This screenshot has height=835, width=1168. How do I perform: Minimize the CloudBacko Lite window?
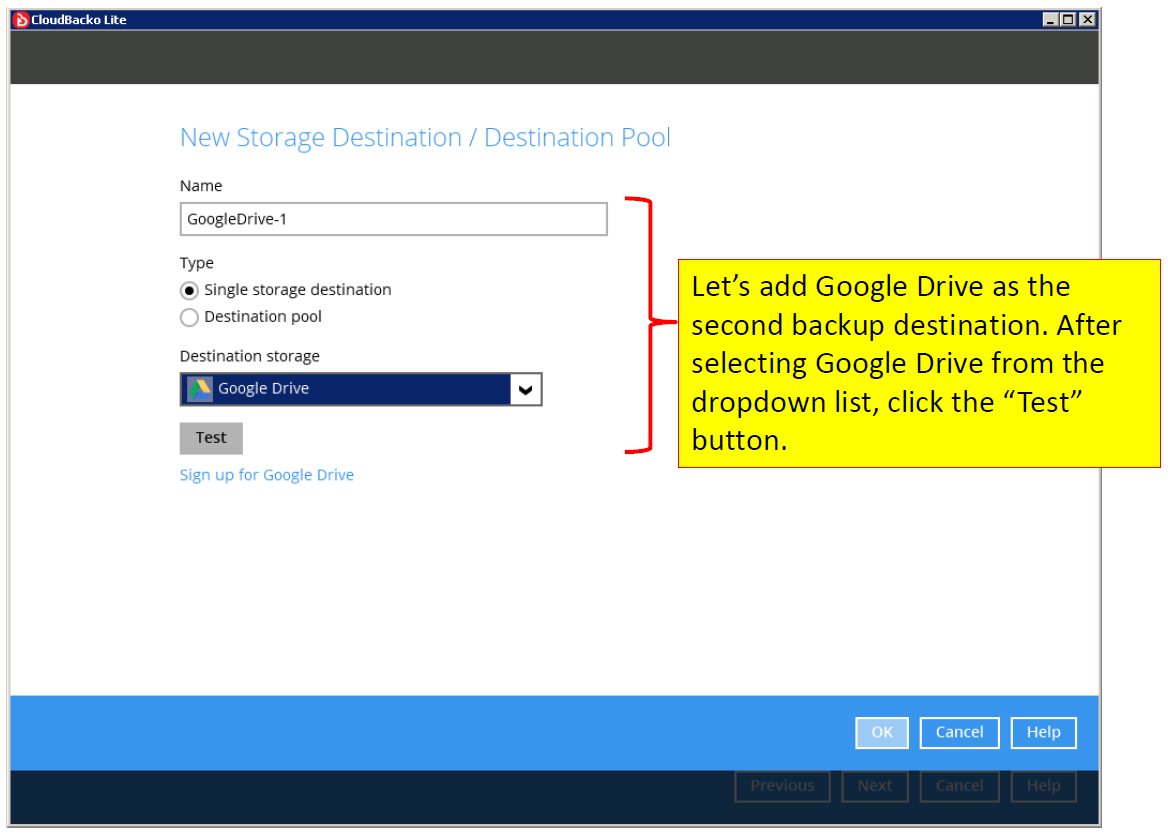[1050, 19]
